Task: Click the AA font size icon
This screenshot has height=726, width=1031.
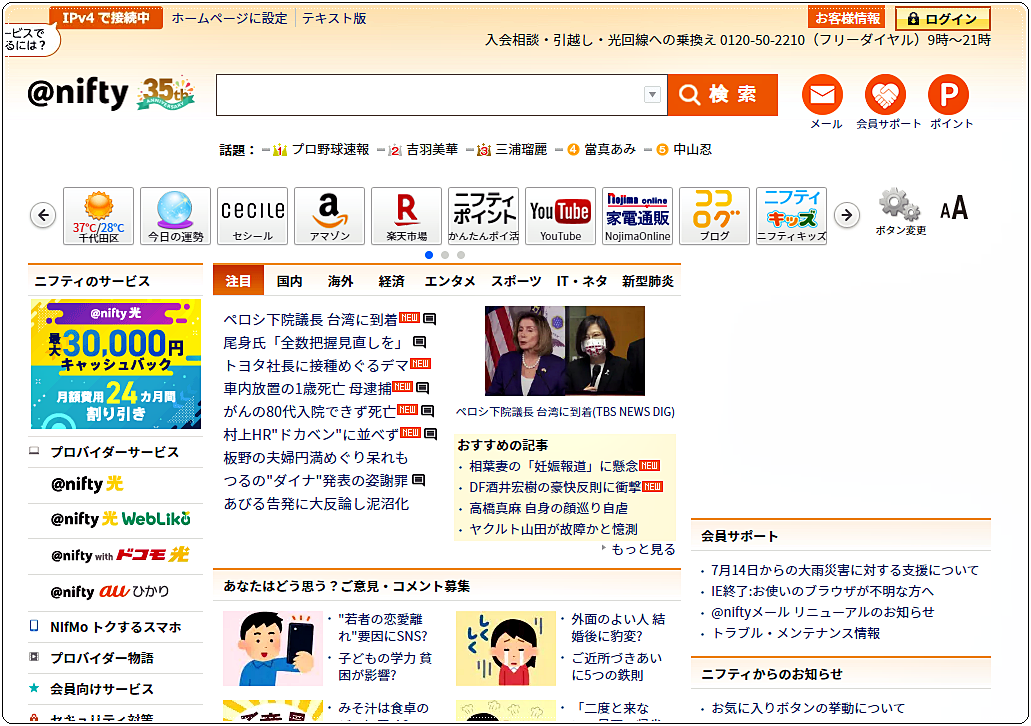Action: (x=954, y=208)
